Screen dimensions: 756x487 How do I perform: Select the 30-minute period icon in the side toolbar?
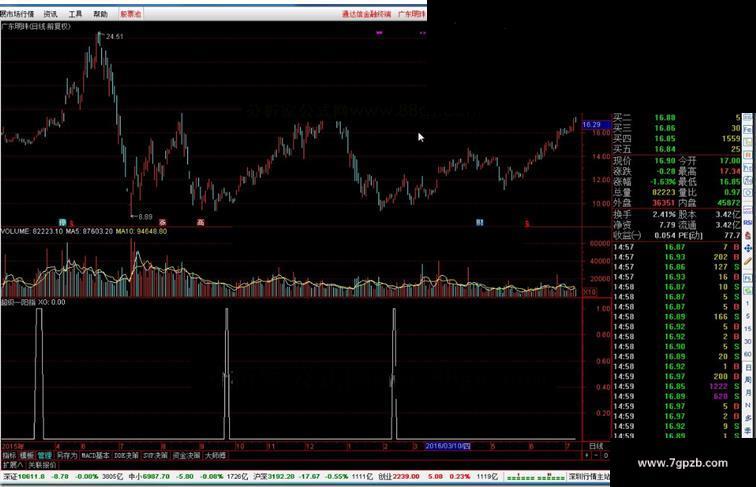click(x=748, y=341)
